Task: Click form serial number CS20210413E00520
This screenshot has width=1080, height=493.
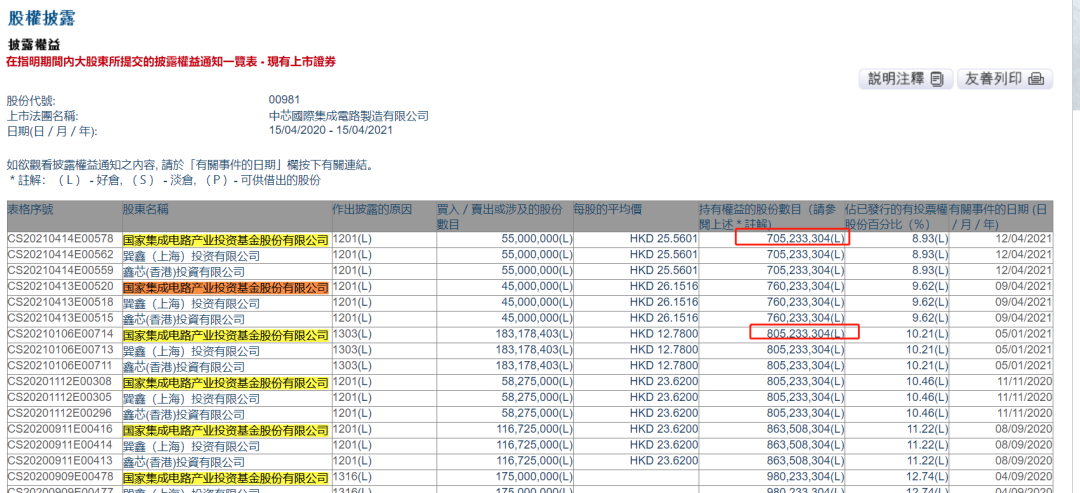Action: (x=59, y=286)
